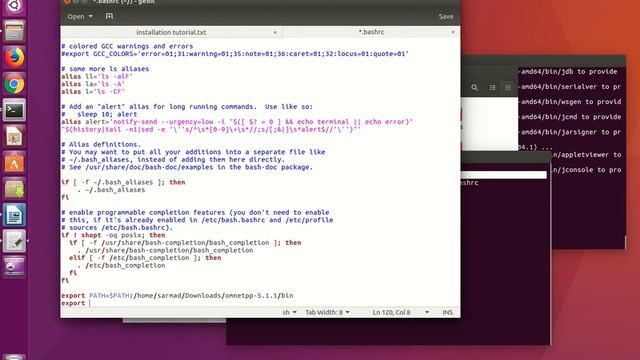Click the '. ~/.bash_aliases' source line
Viewport: 640px width, 360px height.
pyautogui.click(x=111, y=190)
